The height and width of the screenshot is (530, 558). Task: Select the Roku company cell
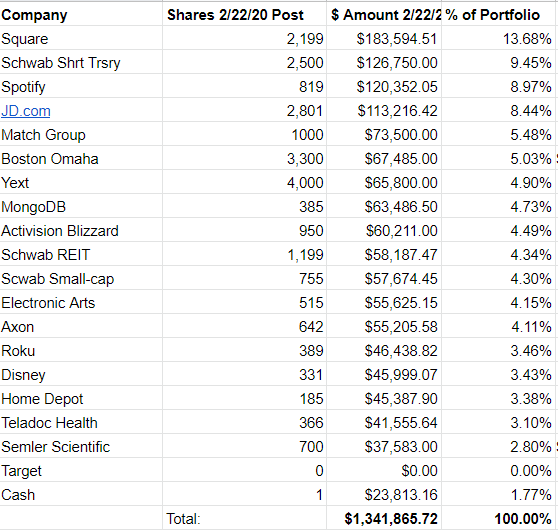(x=81, y=351)
